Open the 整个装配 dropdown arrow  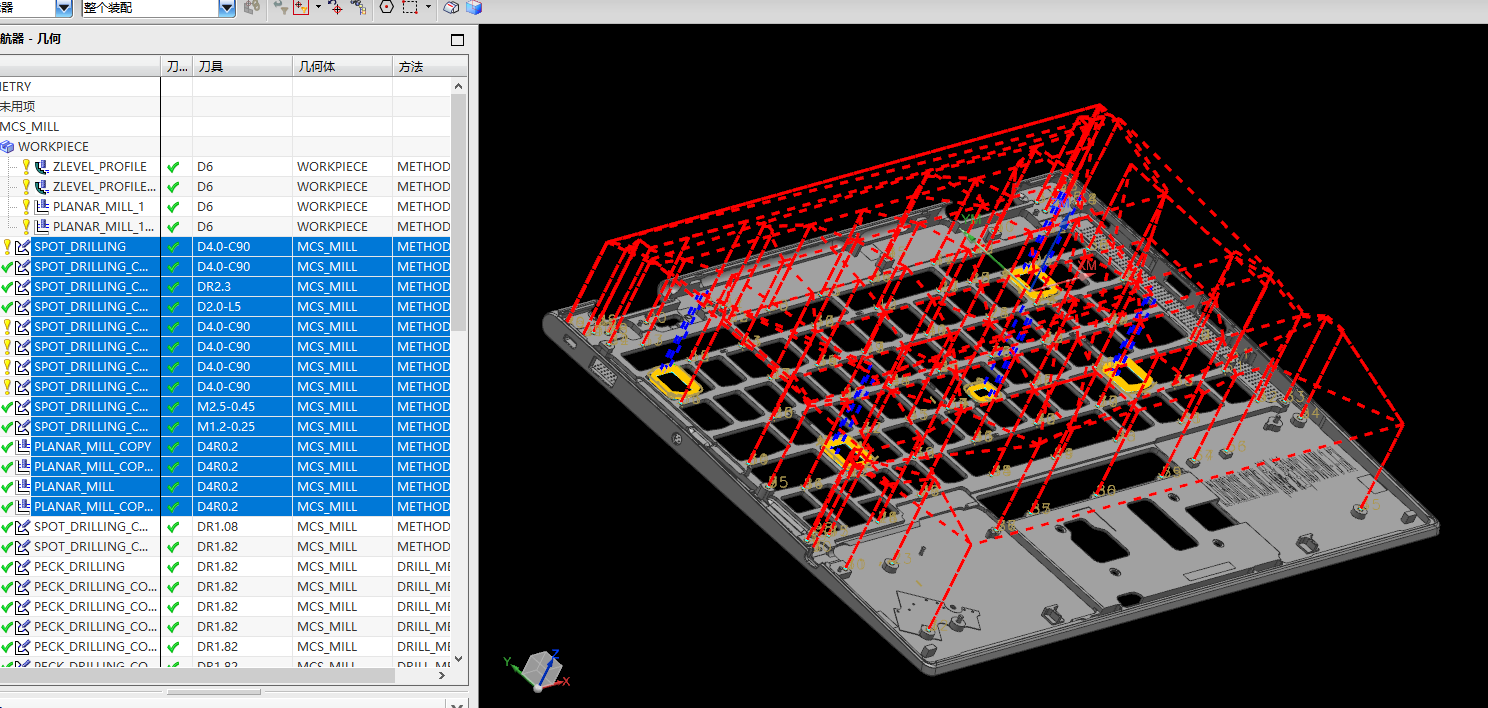[x=227, y=8]
